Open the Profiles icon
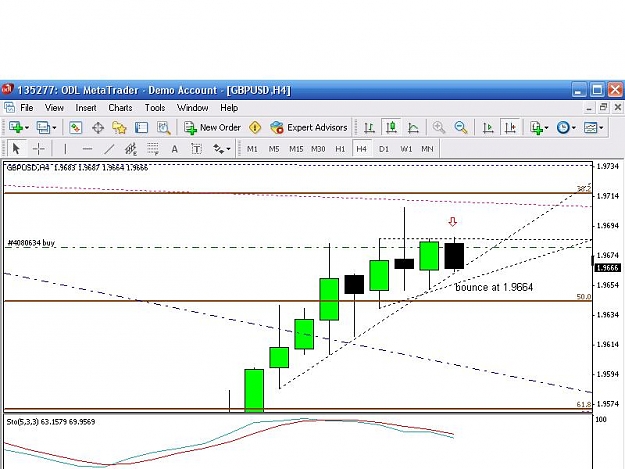 43,128
